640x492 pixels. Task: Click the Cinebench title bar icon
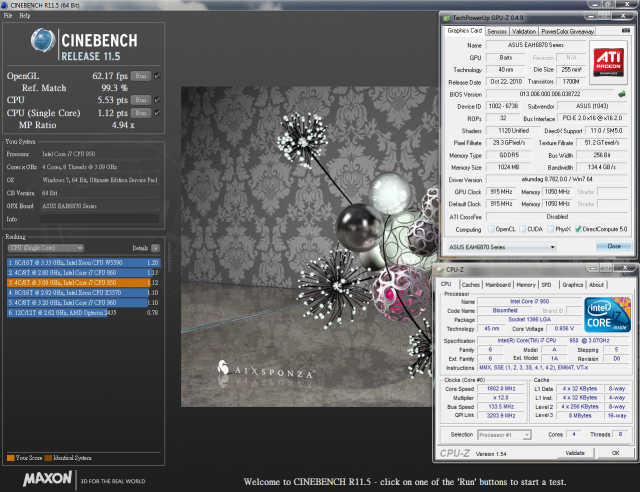point(4,5)
